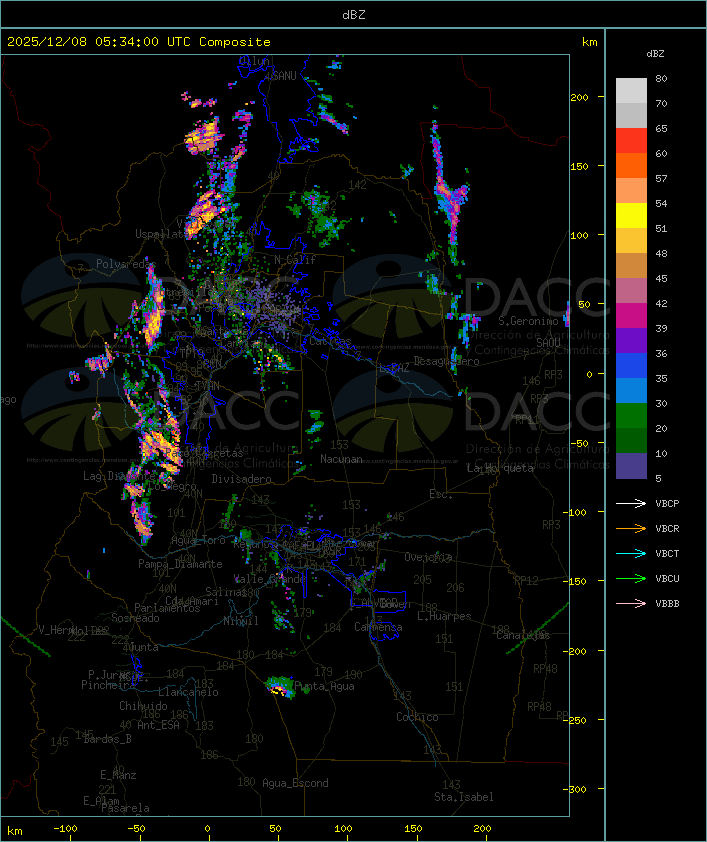Click the dBZ heading above color scale
This screenshot has width=707, height=842.
tap(655, 54)
